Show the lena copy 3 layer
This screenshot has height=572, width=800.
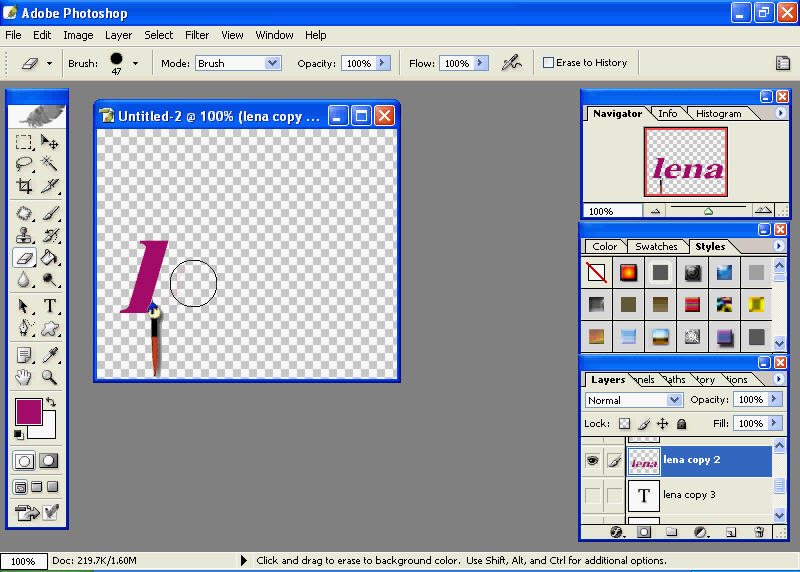coord(592,495)
